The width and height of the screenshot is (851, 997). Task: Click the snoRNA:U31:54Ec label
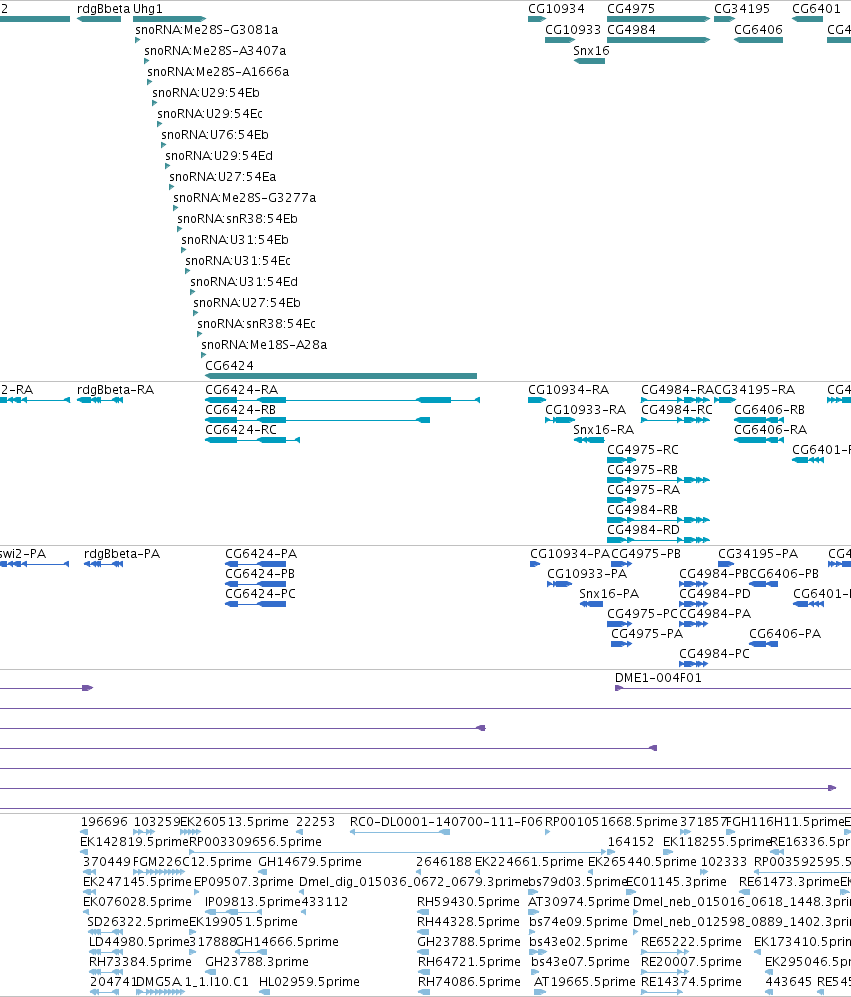pos(238,261)
